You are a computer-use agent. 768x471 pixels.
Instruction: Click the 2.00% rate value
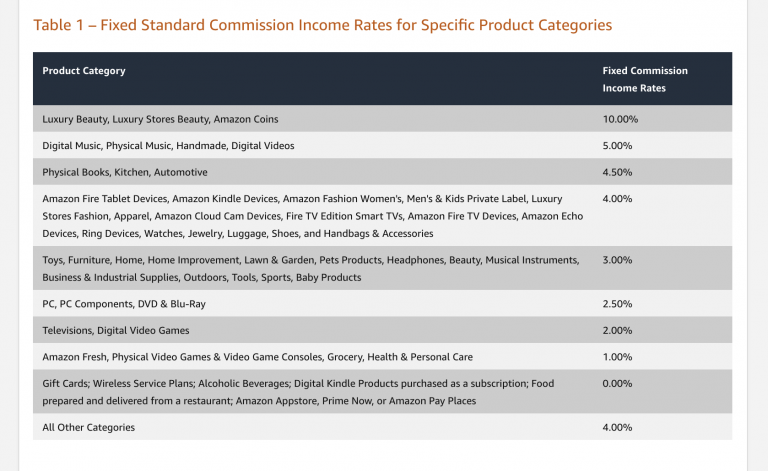[617, 330]
